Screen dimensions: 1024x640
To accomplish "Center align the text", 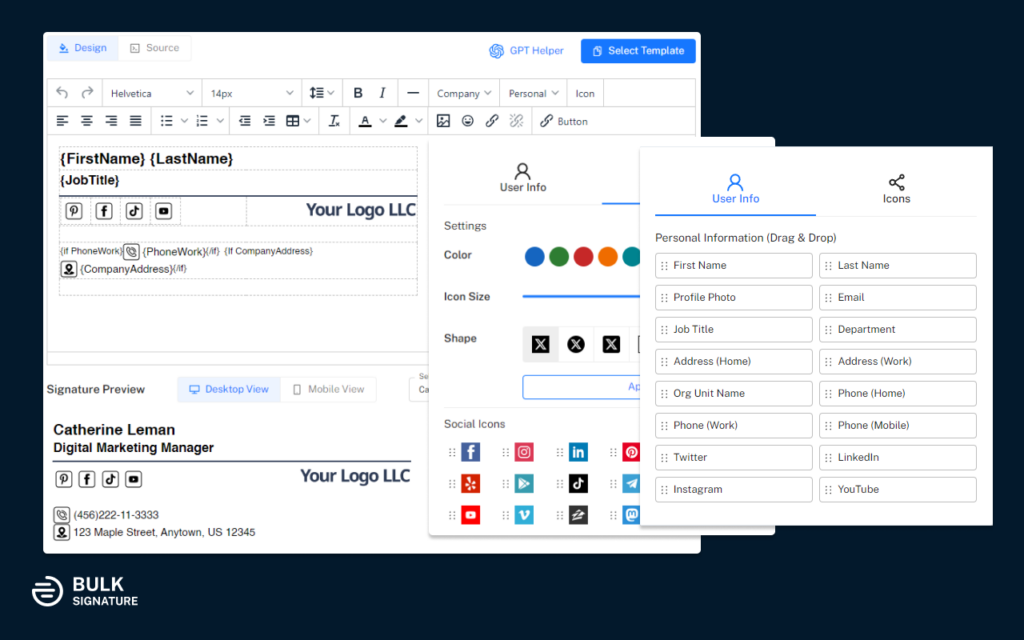I will [x=87, y=121].
